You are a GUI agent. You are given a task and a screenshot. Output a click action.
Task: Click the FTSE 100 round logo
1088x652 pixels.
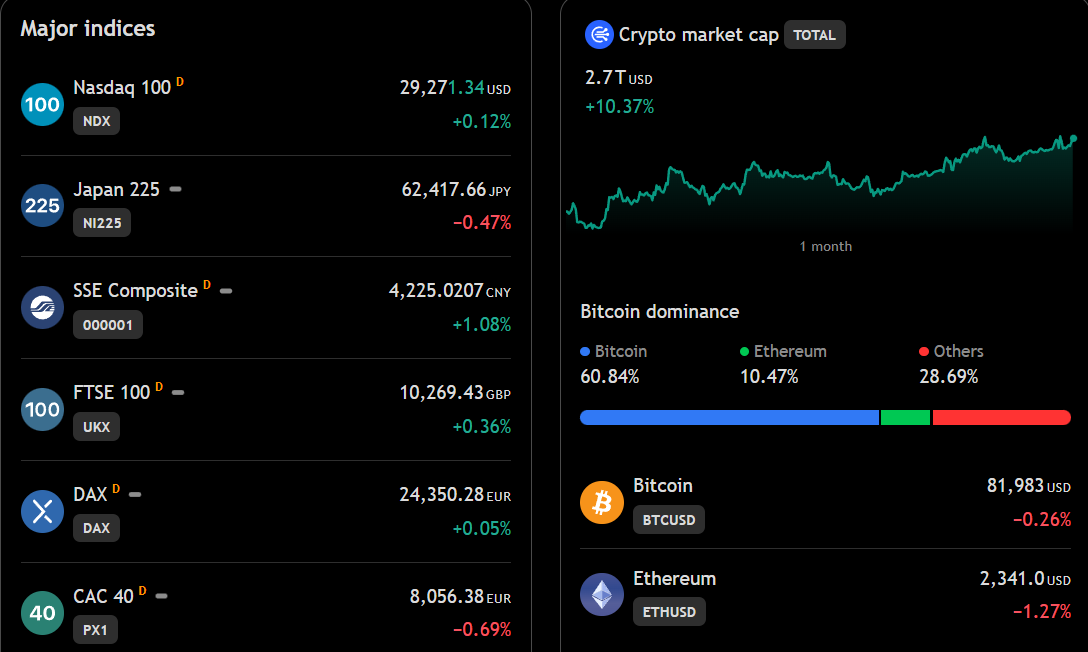pos(42,409)
